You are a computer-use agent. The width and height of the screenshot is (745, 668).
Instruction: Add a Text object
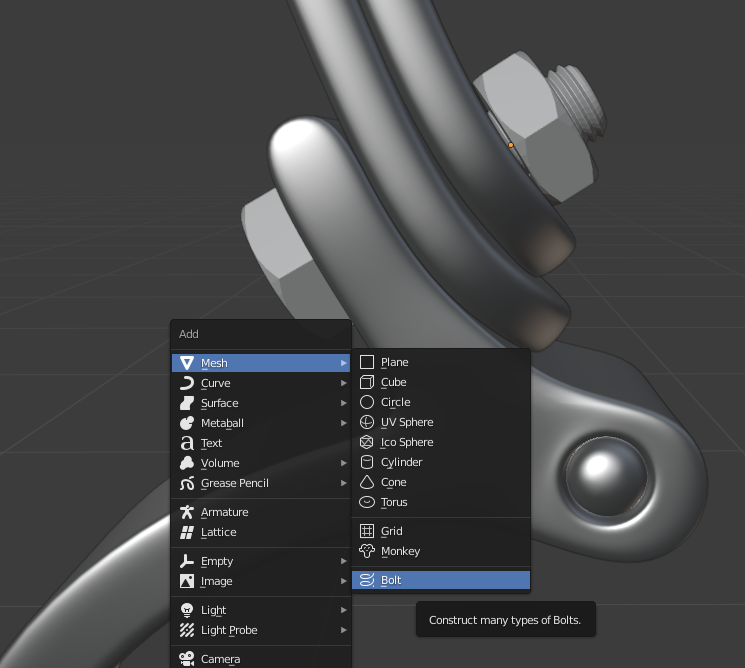click(261, 443)
